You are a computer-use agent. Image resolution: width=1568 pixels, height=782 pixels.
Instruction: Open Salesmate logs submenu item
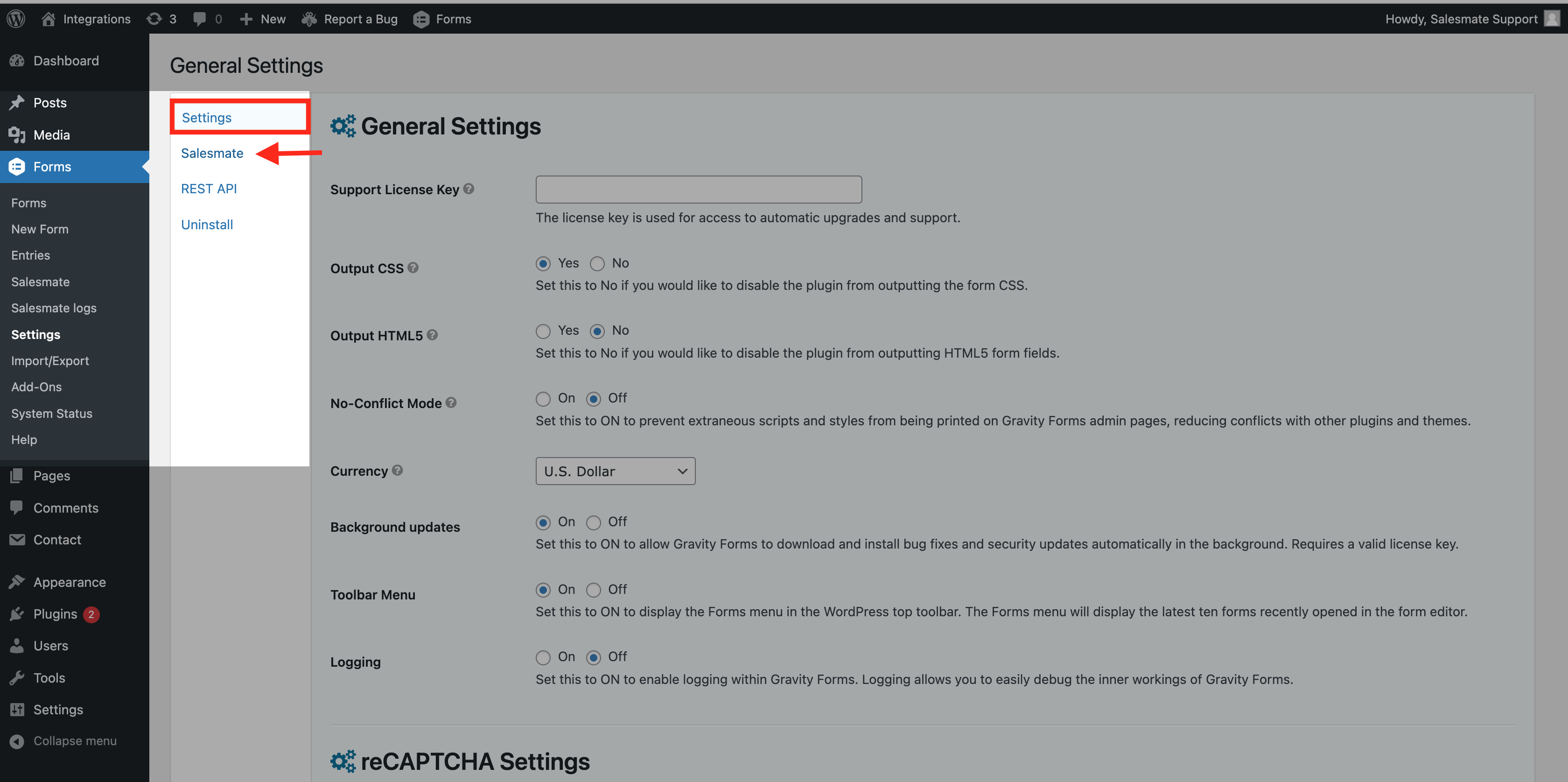coord(54,308)
